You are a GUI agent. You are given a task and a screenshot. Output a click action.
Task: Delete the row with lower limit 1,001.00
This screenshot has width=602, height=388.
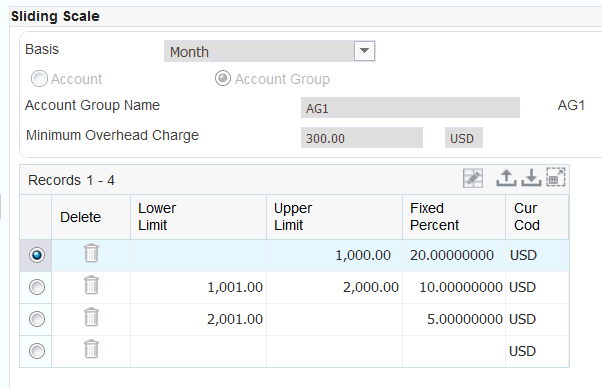(91, 285)
